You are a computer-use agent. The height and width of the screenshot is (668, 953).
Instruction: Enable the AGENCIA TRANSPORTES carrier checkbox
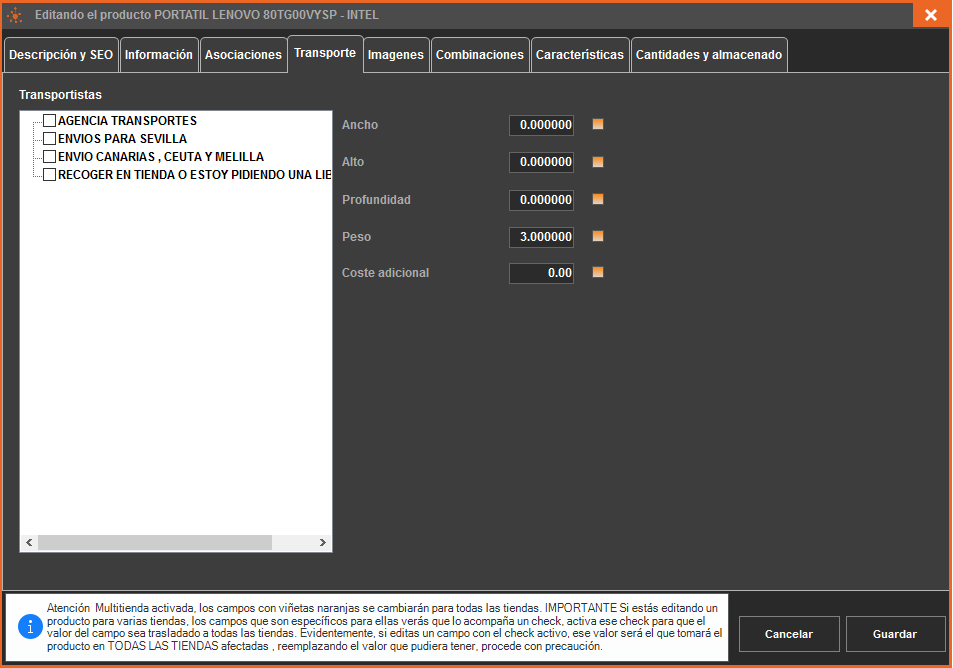click(49, 121)
